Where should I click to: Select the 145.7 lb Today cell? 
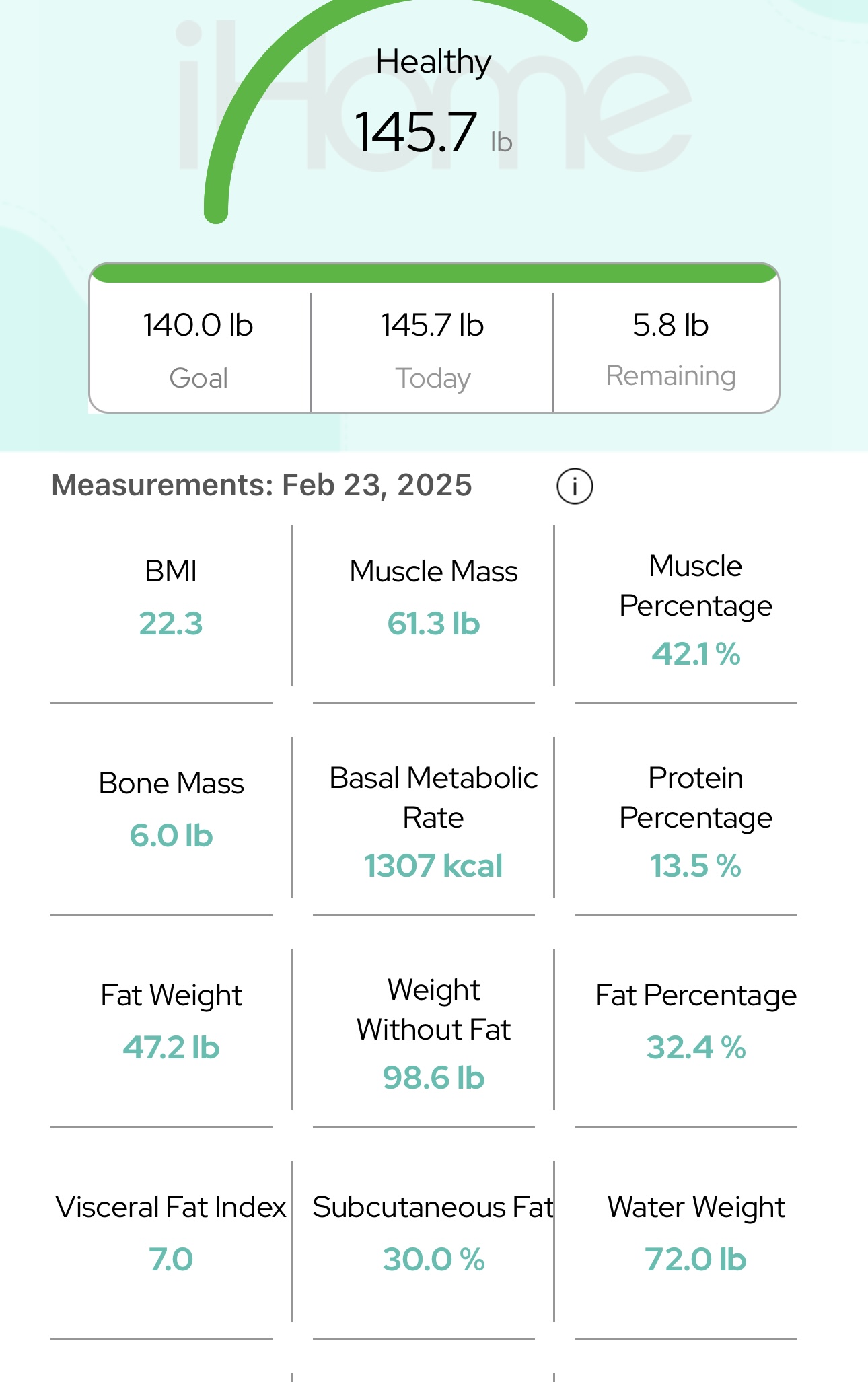pos(433,349)
